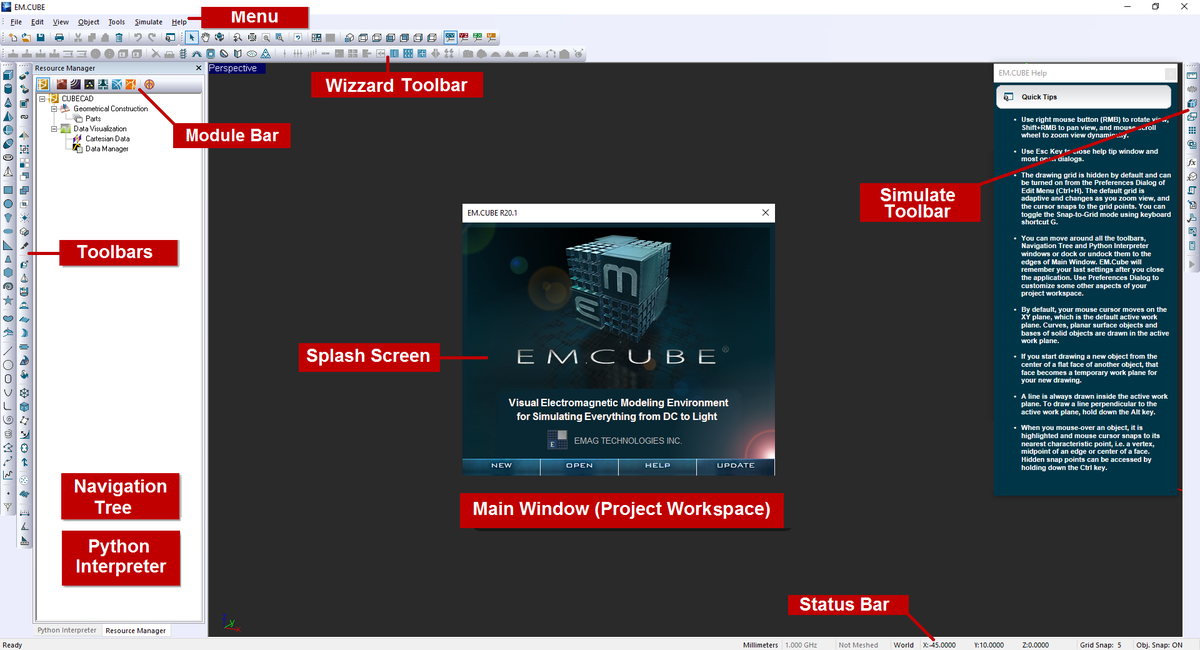Toggle Grid Snap in the status bar
Image resolution: width=1200 pixels, height=650 pixels.
pos(1102,644)
